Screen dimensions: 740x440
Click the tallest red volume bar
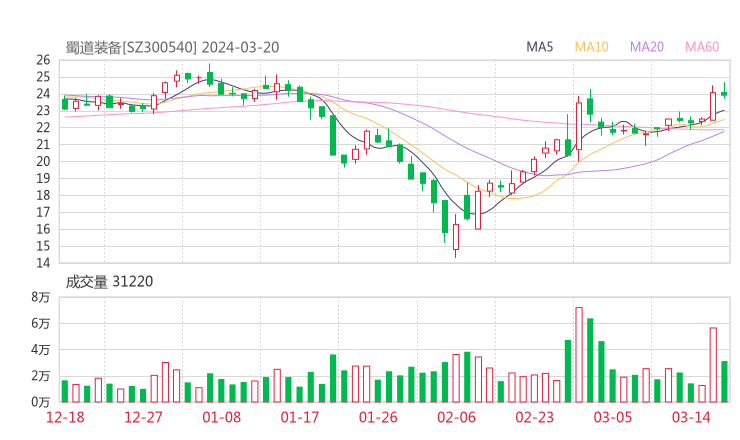point(579,355)
